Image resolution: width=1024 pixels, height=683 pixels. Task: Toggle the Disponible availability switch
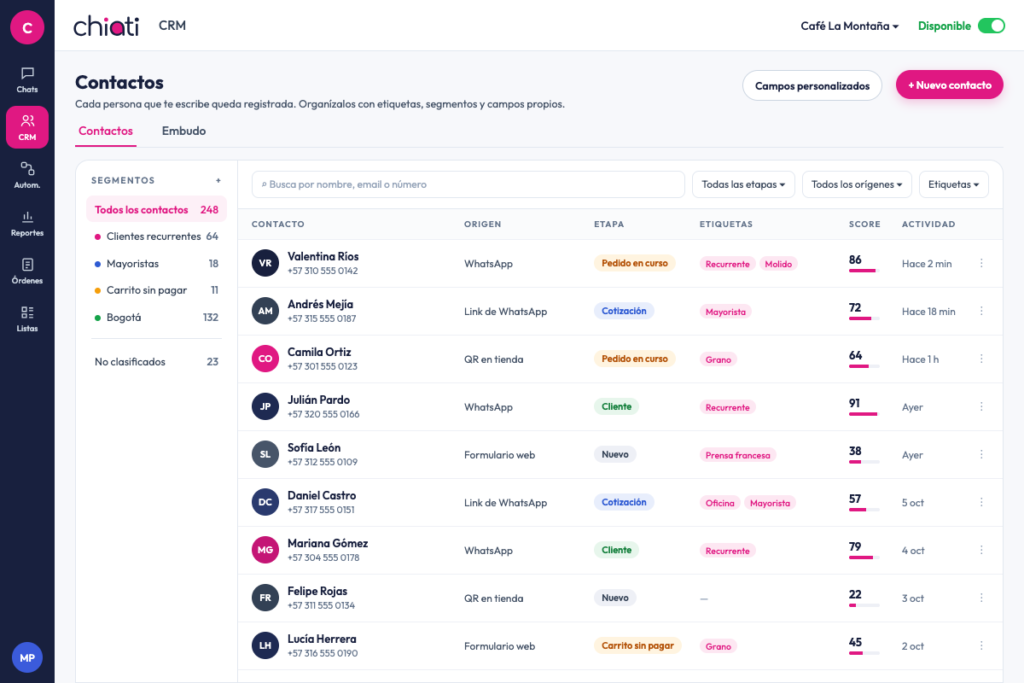tap(991, 26)
